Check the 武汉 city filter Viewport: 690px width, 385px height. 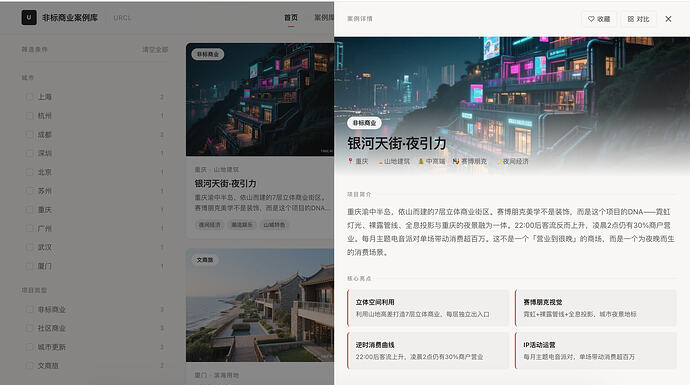[x=29, y=247]
